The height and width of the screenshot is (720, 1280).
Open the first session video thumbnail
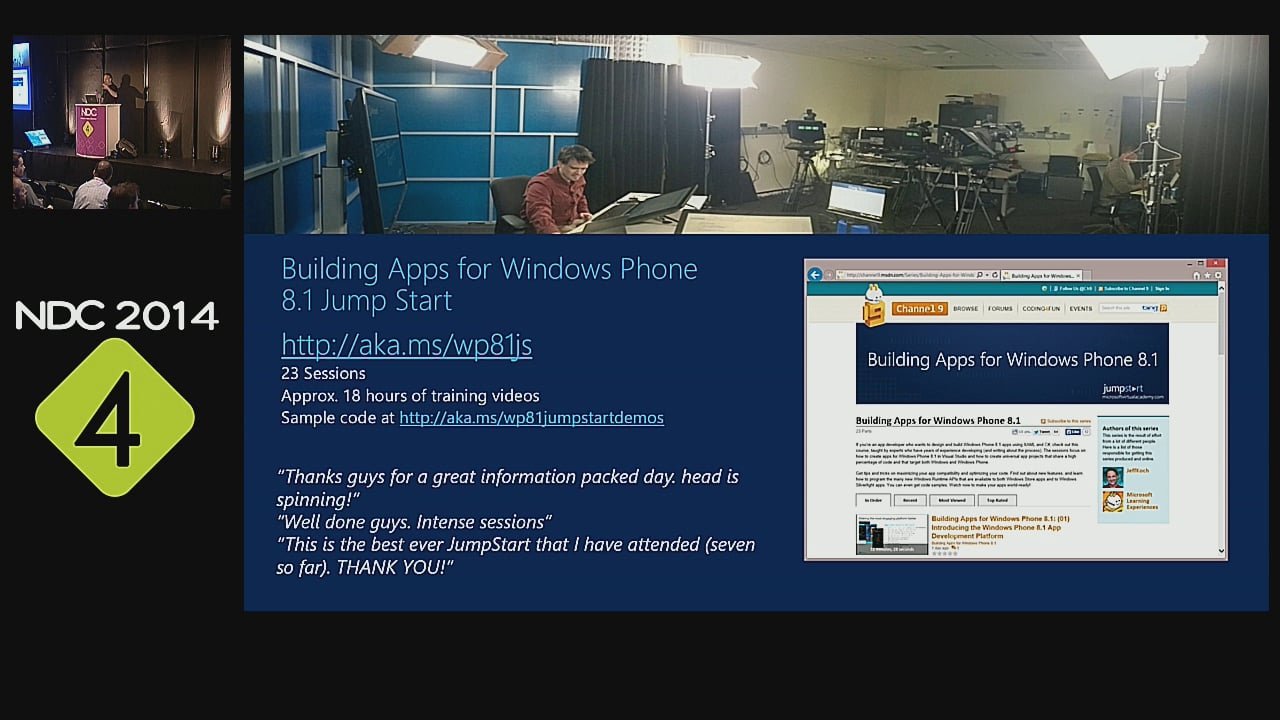coord(892,535)
